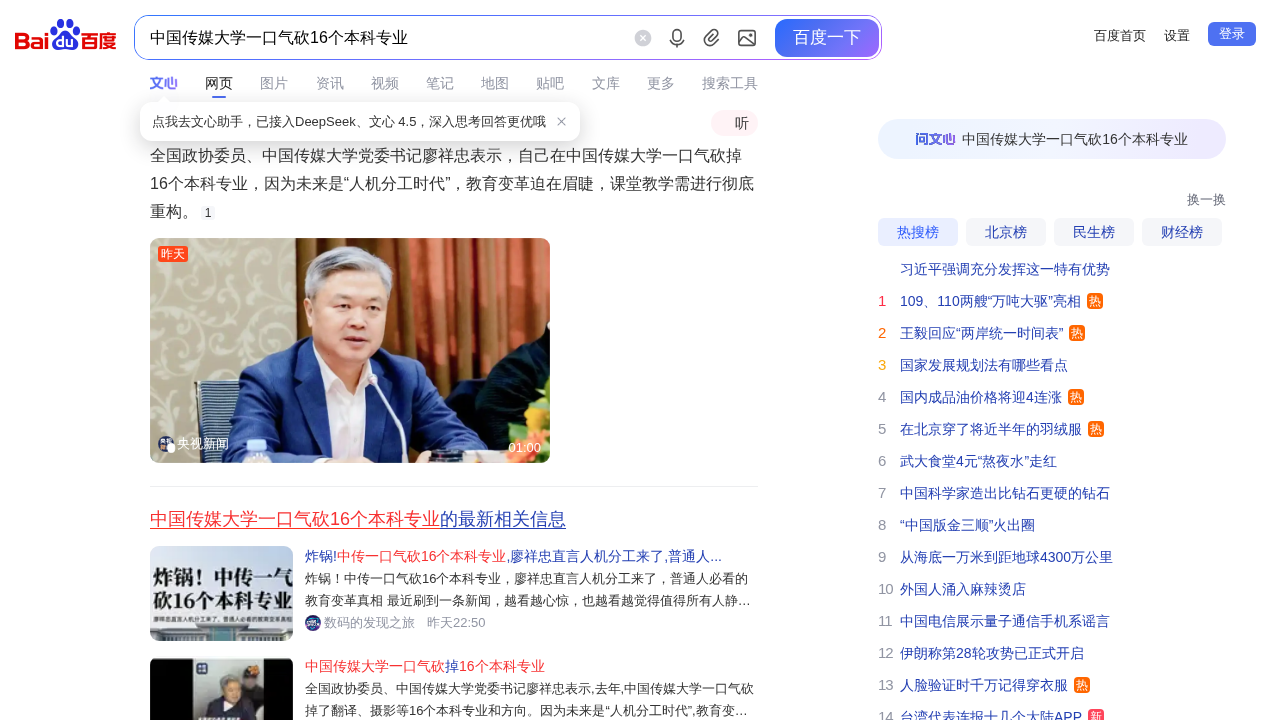
Task: Click the paperclip file upload icon
Action: (711, 38)
